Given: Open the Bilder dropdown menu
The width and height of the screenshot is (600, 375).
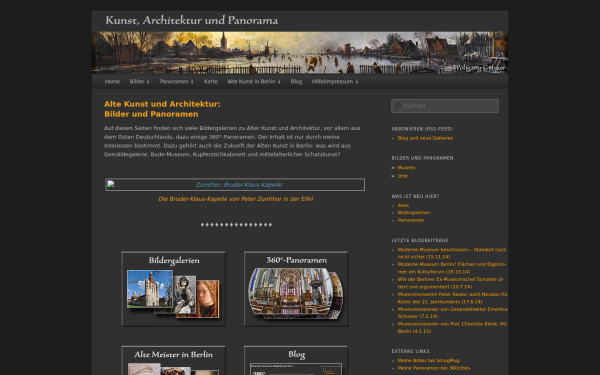Looking at the screenshot, I should pos(140,82).
